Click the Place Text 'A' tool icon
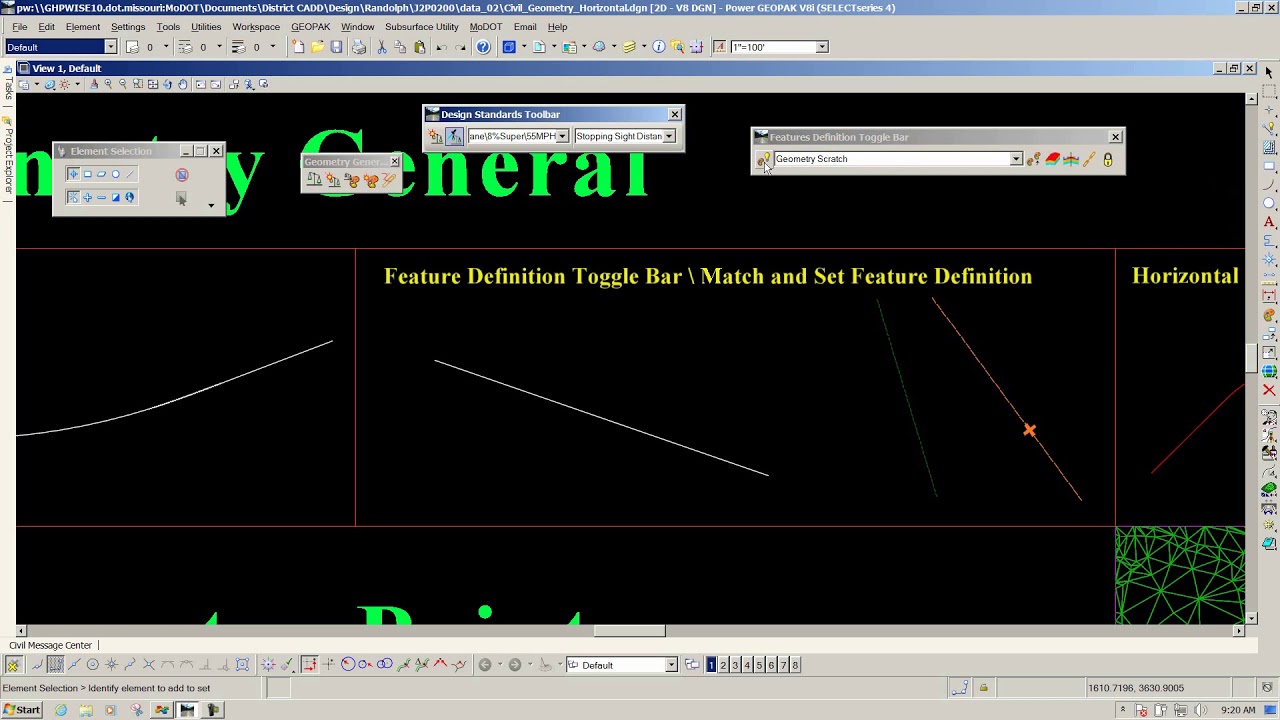1280x720 pixels. click(x=1269, y=222)
